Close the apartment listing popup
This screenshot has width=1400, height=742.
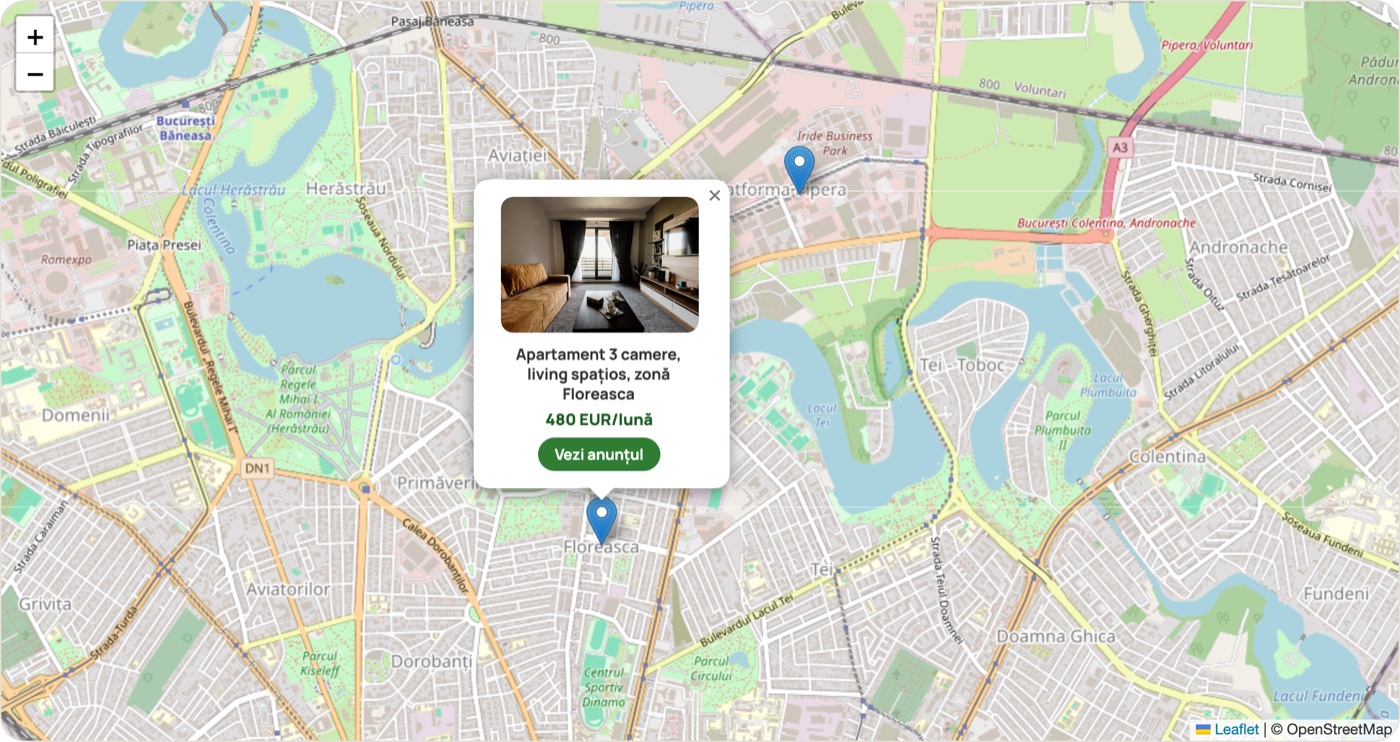pyautogui.click(x=714, y=195)
